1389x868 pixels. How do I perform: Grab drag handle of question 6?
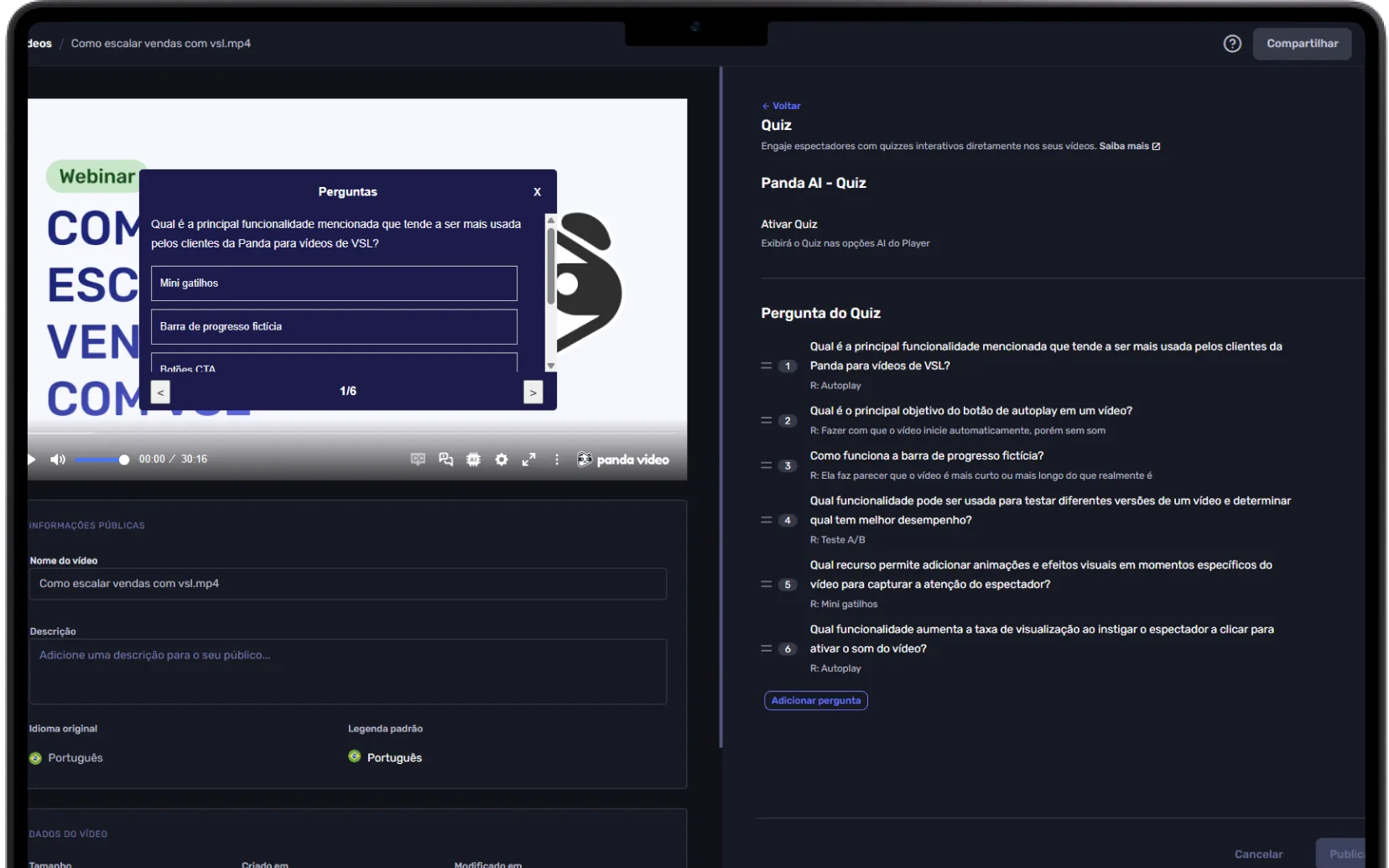coord(767,648)
